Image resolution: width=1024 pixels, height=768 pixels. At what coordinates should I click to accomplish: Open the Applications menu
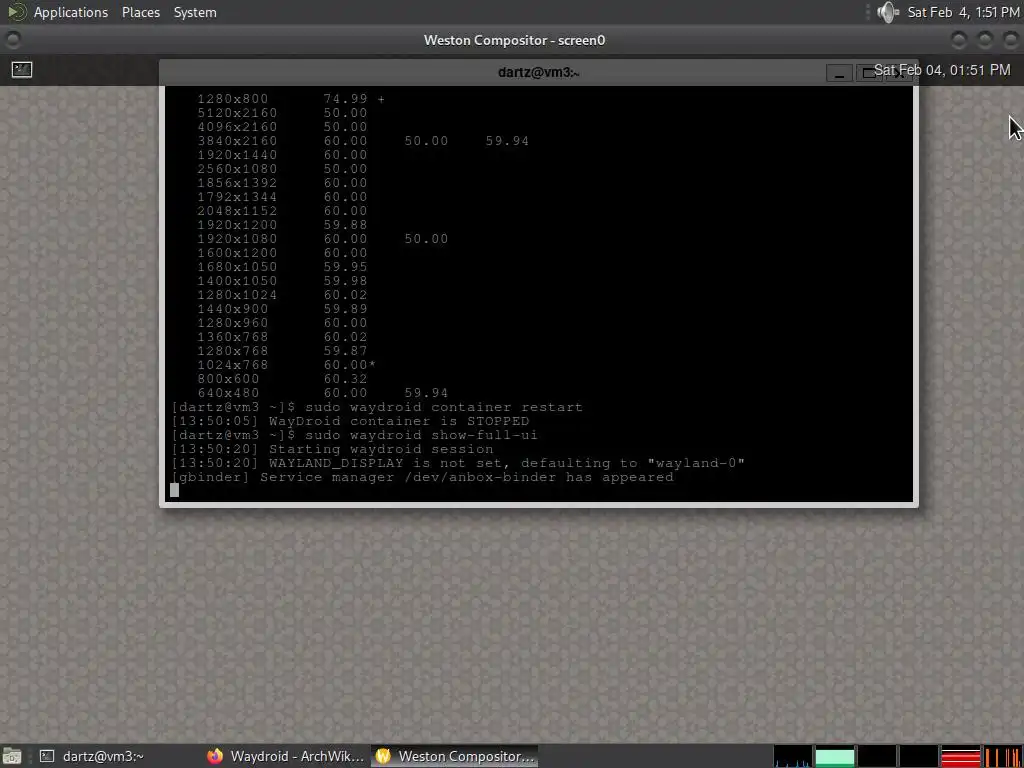pyautogui.click(x=71, y=12)
